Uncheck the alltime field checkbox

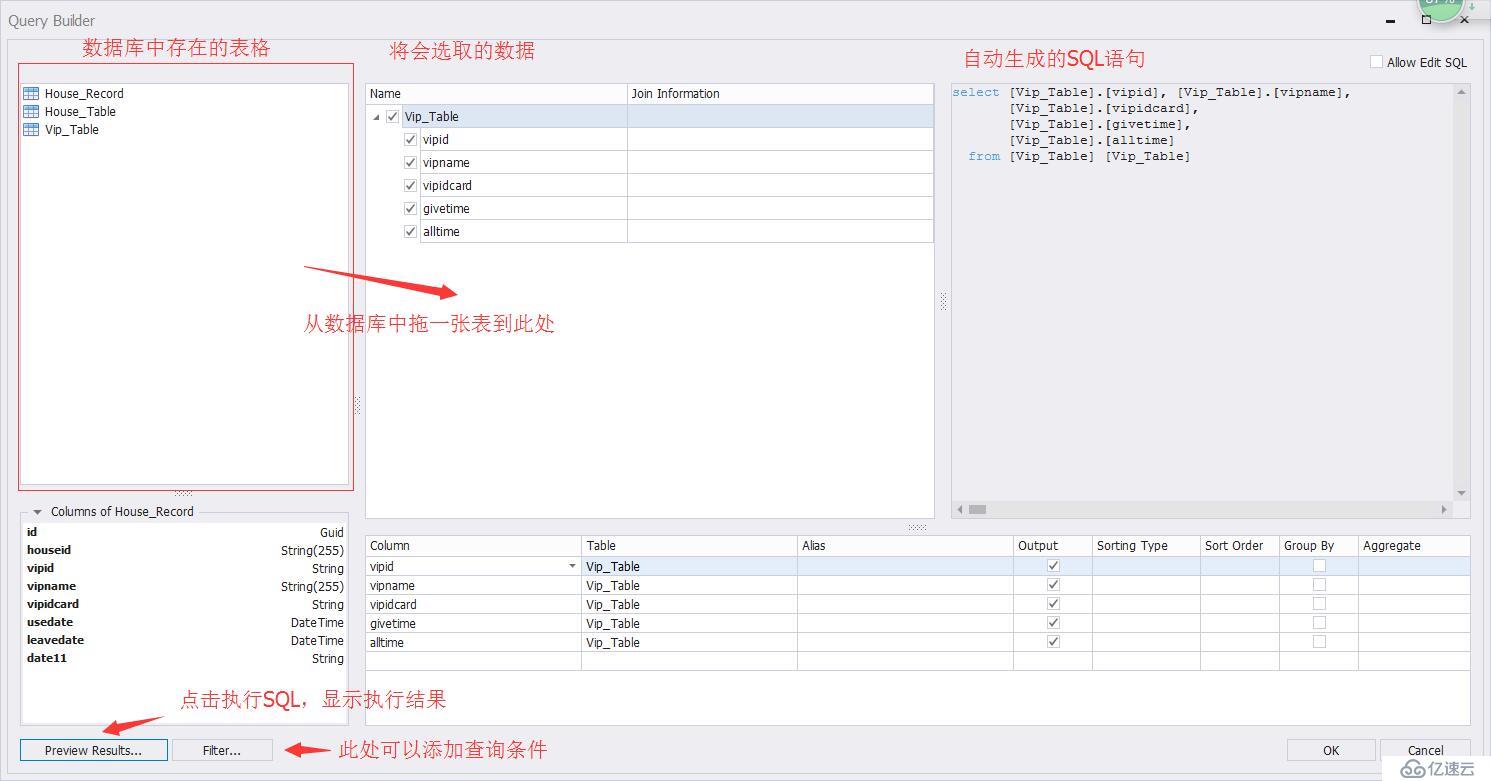tap(410, 231)
